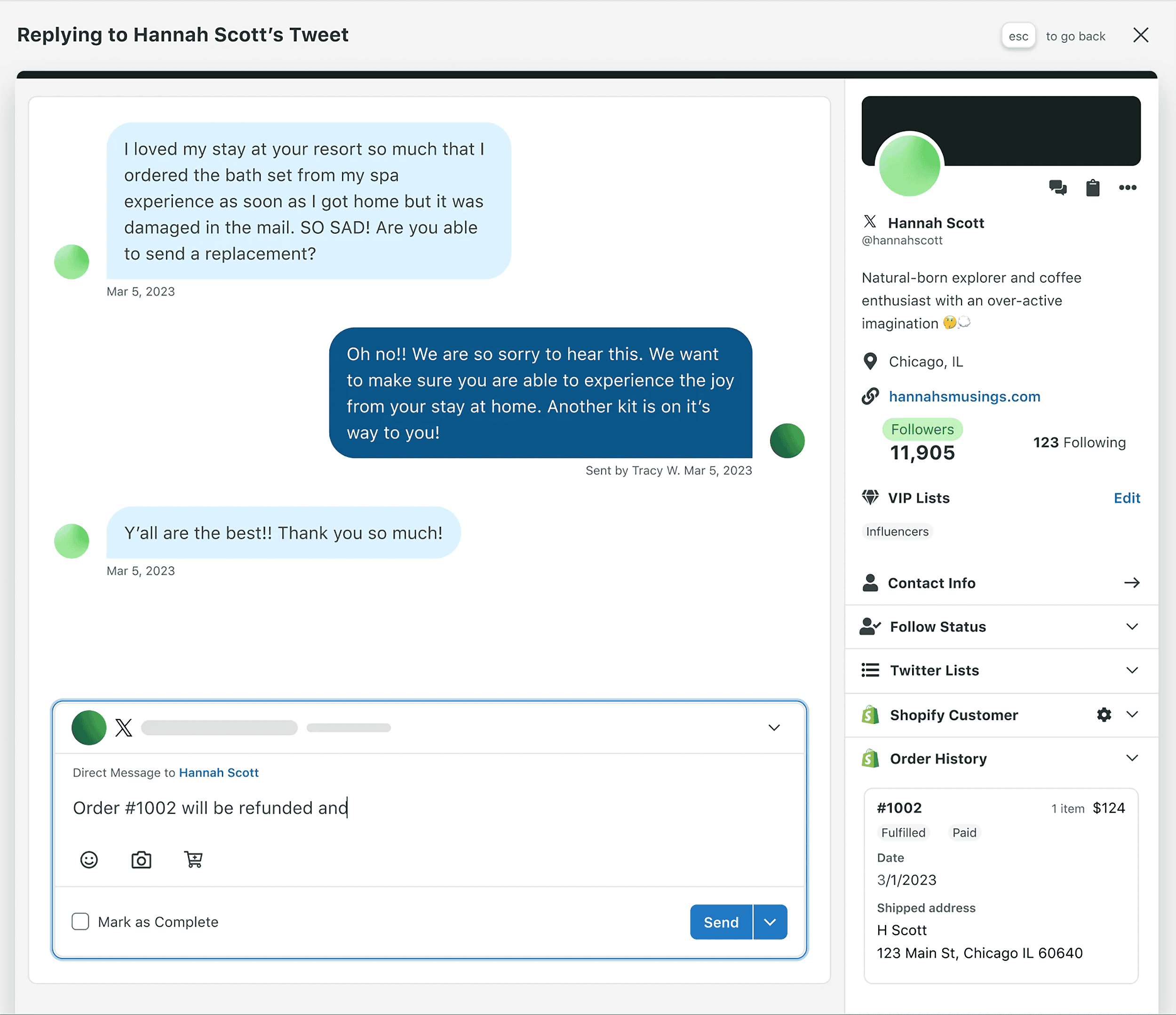Visit hannahsmusings.com link
The height and width of the screenshot is (1015, 1176).
964,396
